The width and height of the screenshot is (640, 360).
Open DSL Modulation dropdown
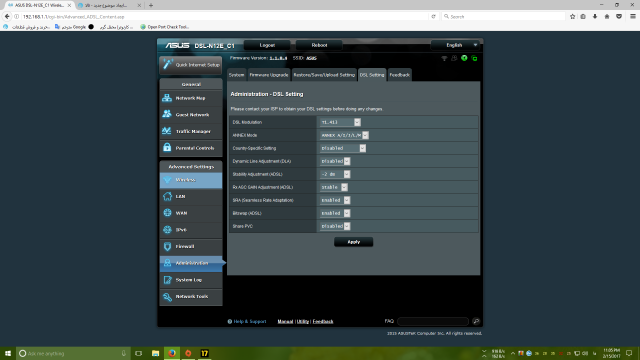[340, 122]
